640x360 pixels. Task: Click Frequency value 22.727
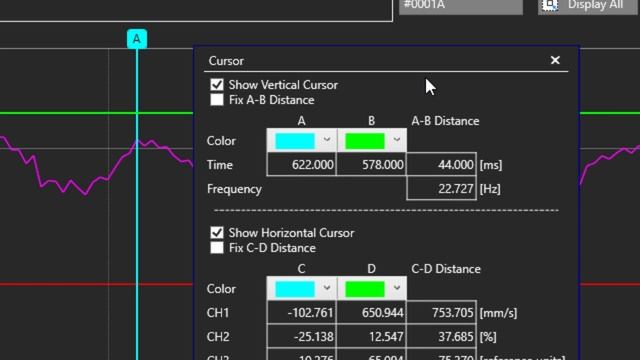(x=441, y=189)
